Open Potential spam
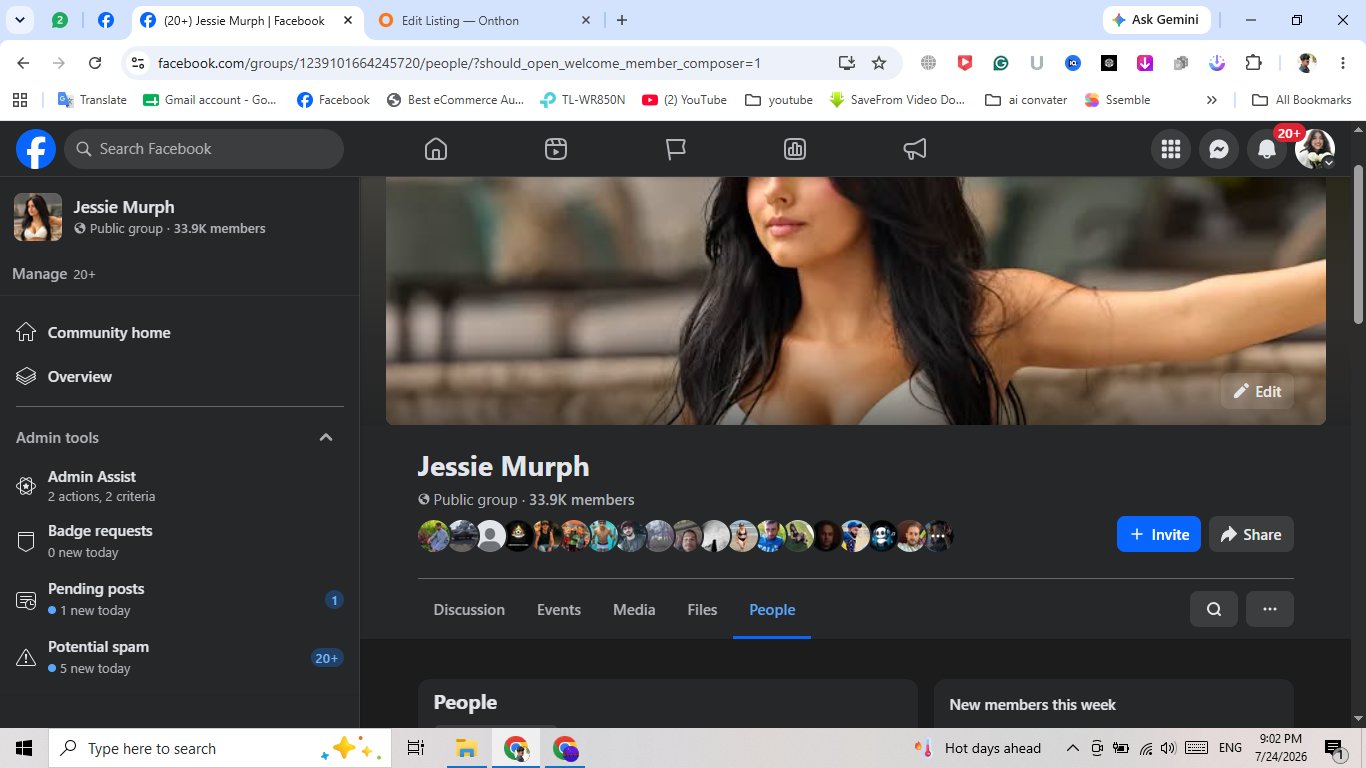 pyautogui.click(x=180, y=657)
